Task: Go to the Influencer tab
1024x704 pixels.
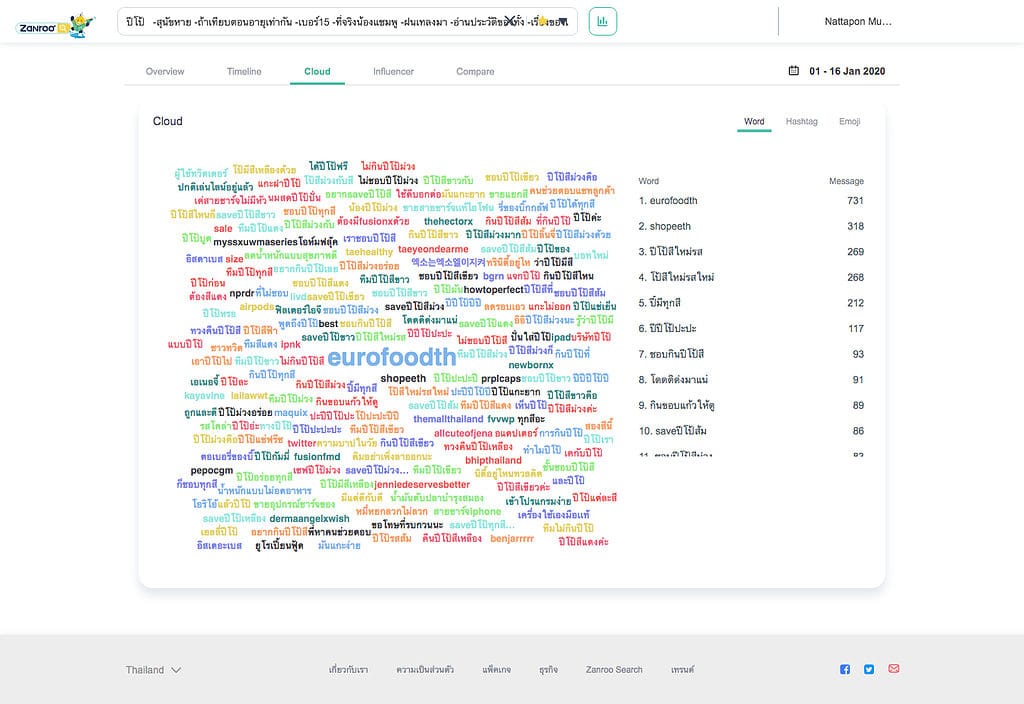Action: 393,71
